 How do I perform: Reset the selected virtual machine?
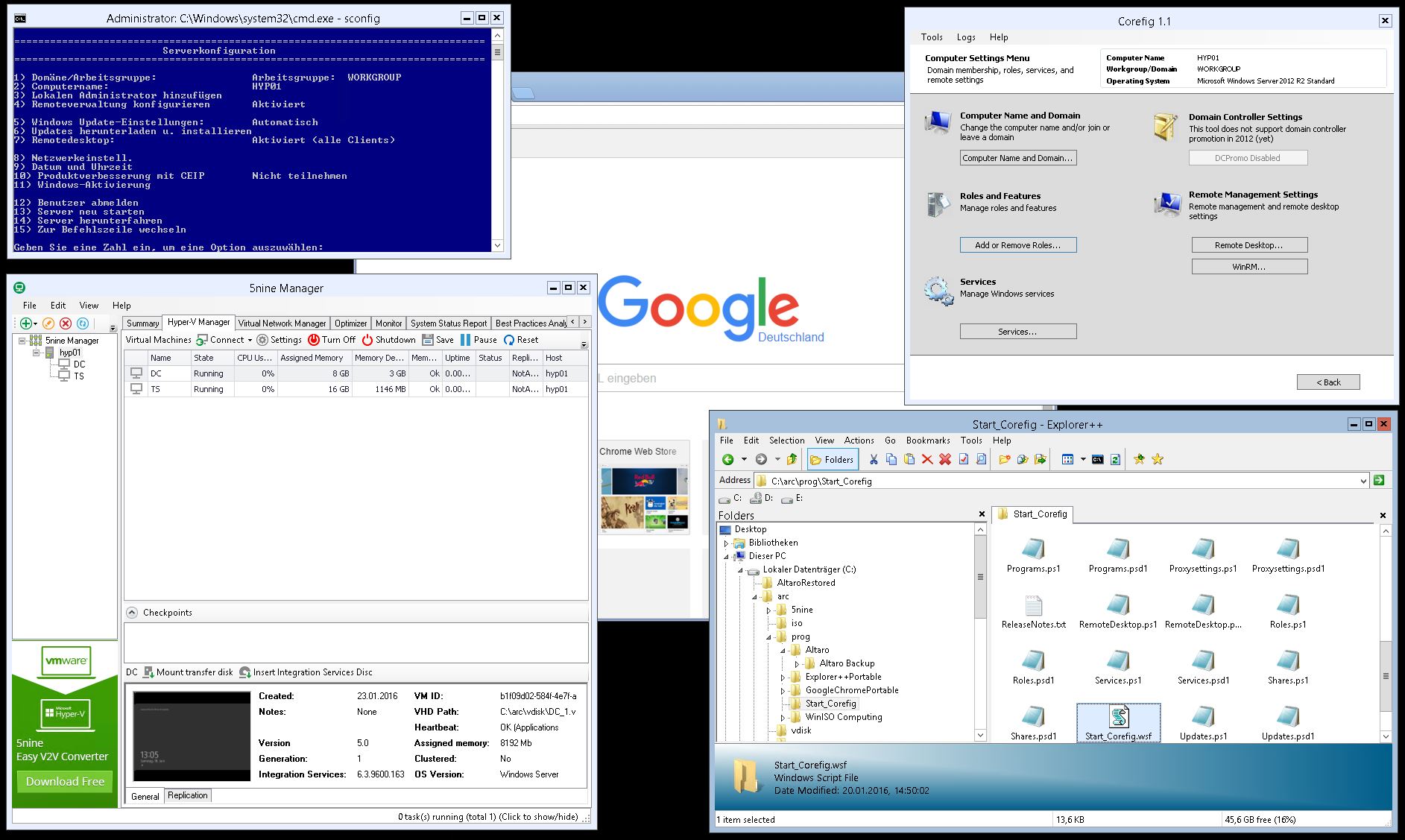(521, 339)
